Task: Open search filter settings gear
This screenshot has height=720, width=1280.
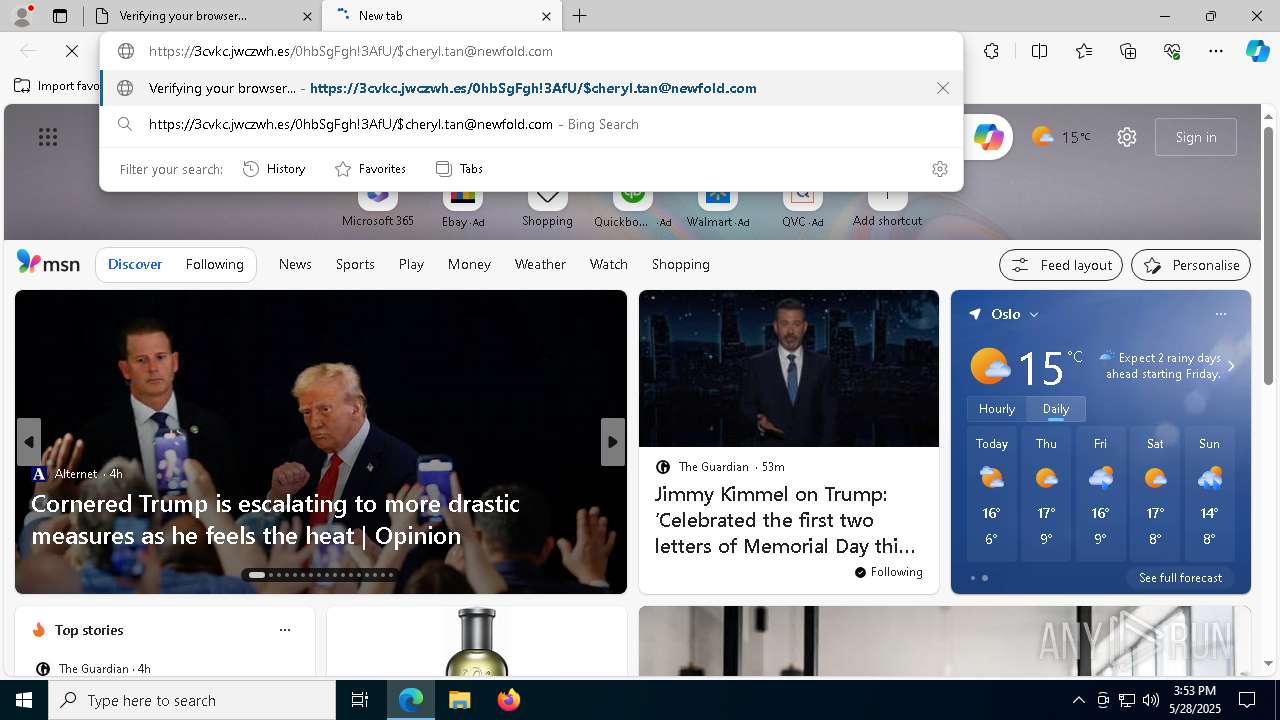Action: (939, 169)
